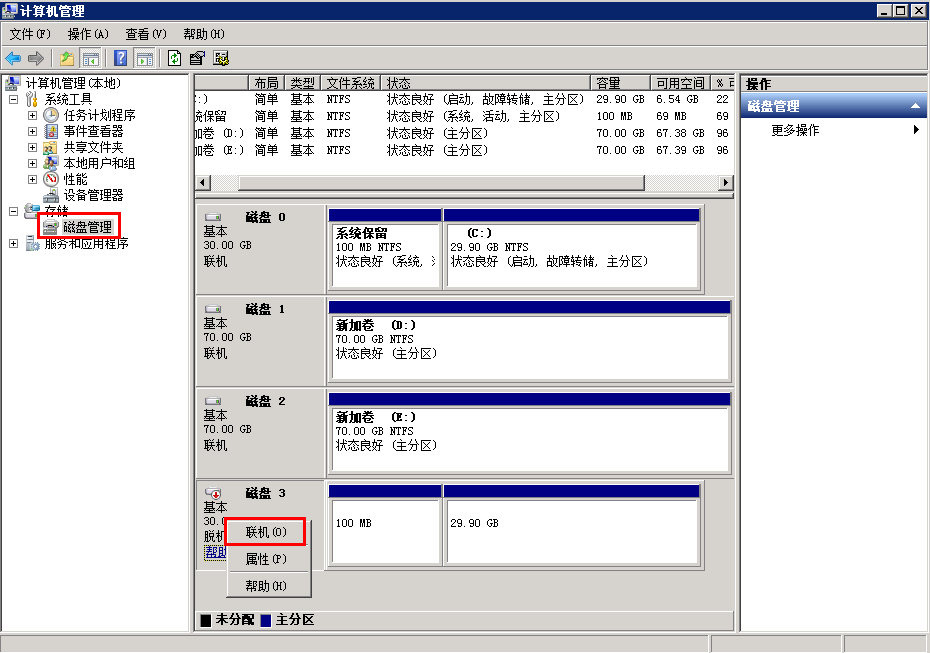Image resolution: width=930 pixels, height=653 pixels.
Task: Select 设备管理器 in the tree
Action: pos(93,195)
